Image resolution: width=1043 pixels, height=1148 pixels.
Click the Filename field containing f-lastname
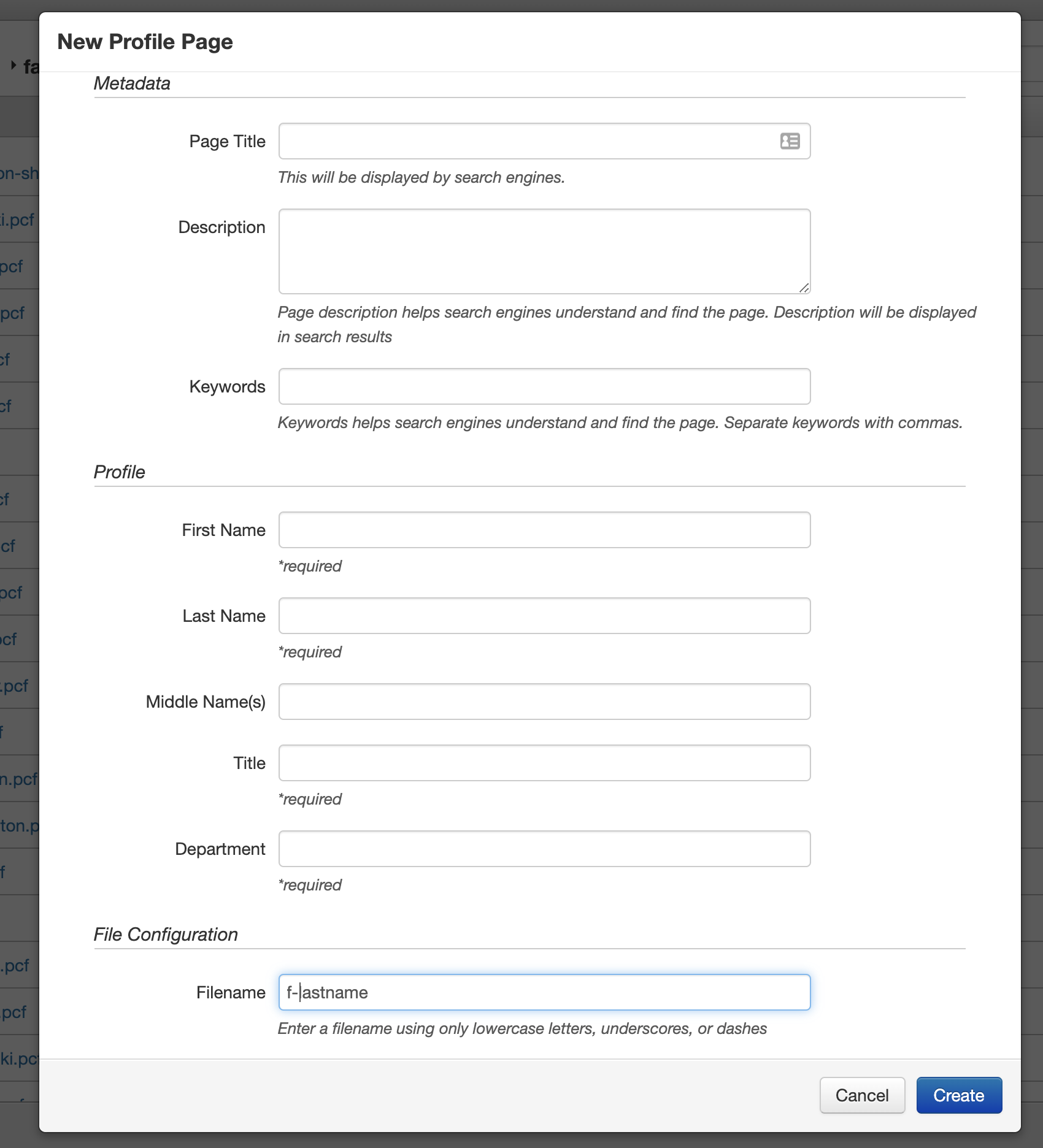click(x=544, y=992)
